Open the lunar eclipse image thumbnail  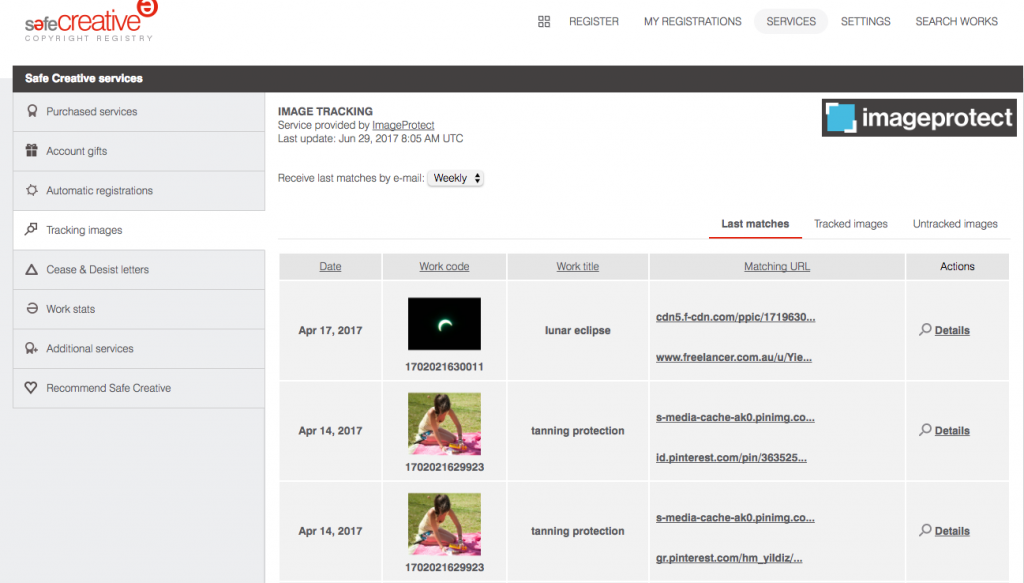(x=444, y=324)
